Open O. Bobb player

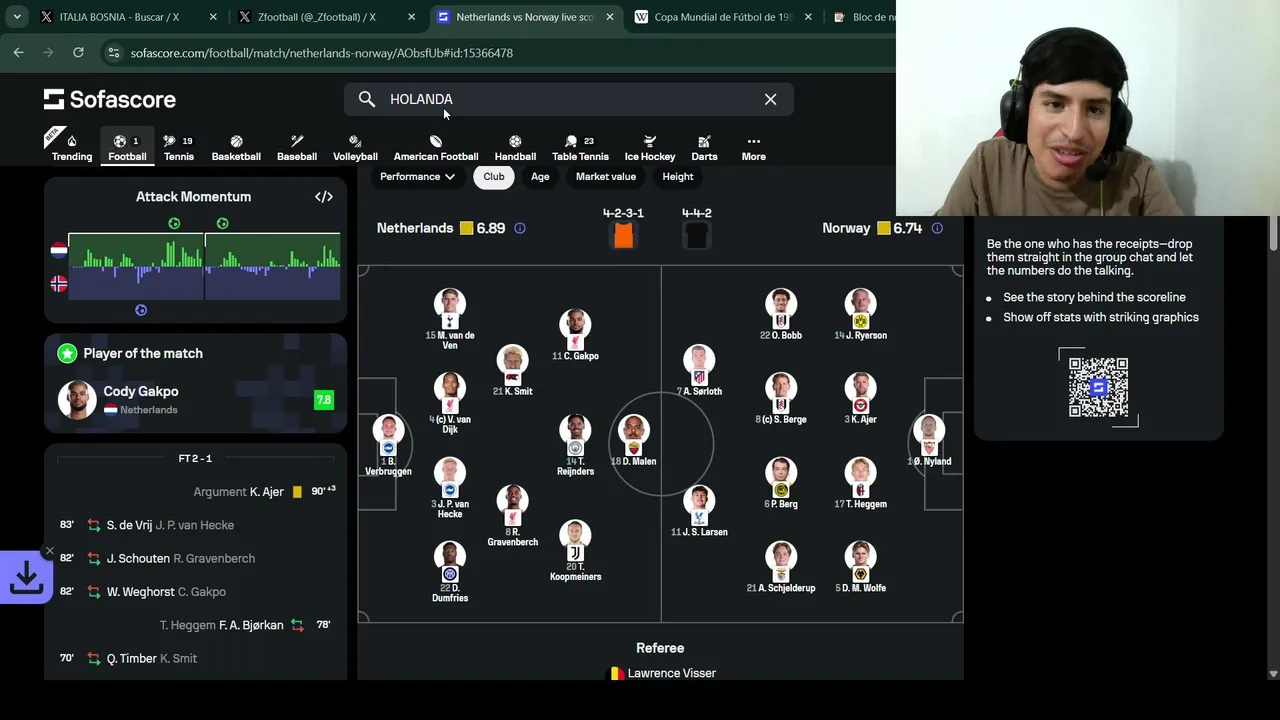point(781,314)
